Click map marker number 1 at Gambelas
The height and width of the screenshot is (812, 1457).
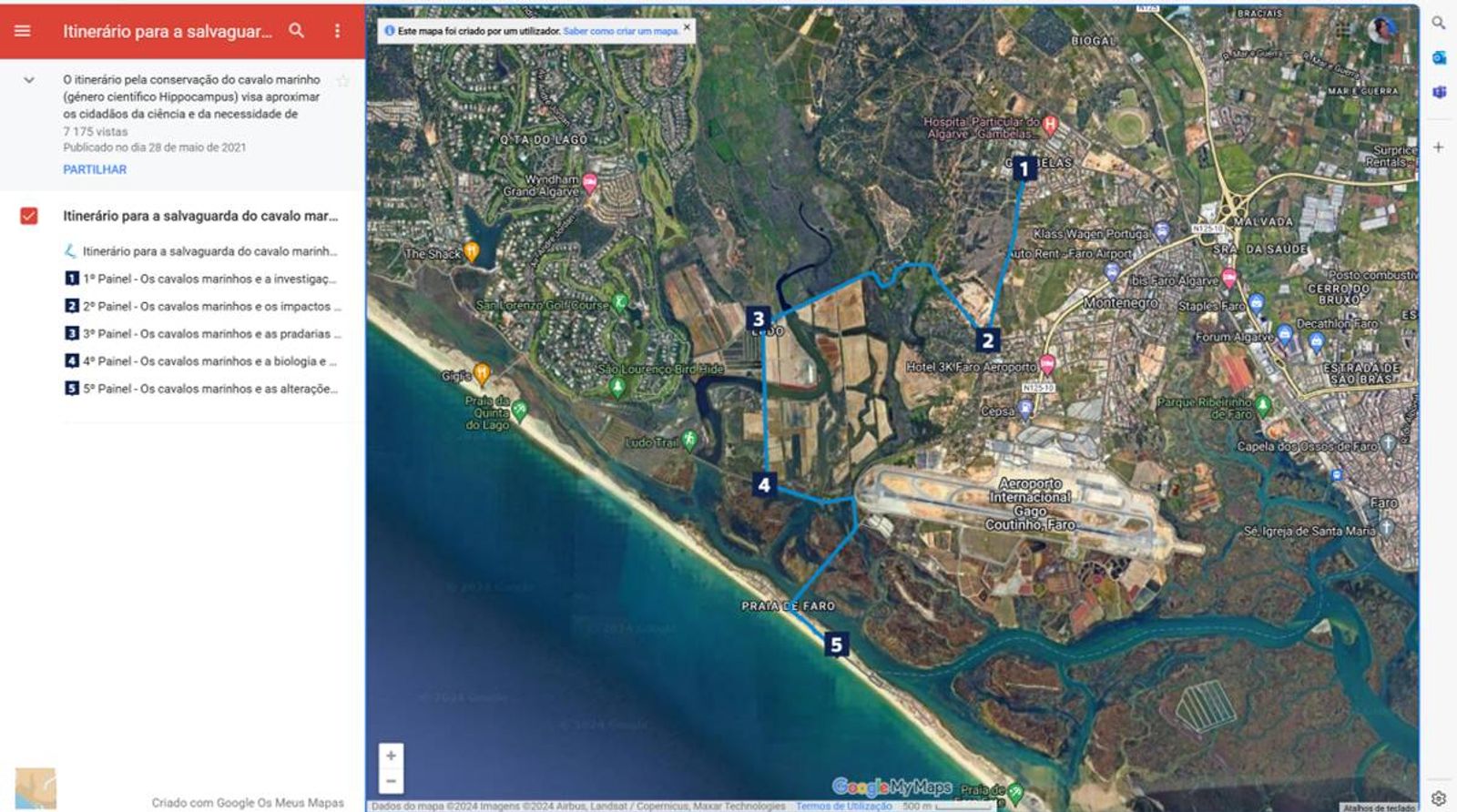tap(1024, 168)
